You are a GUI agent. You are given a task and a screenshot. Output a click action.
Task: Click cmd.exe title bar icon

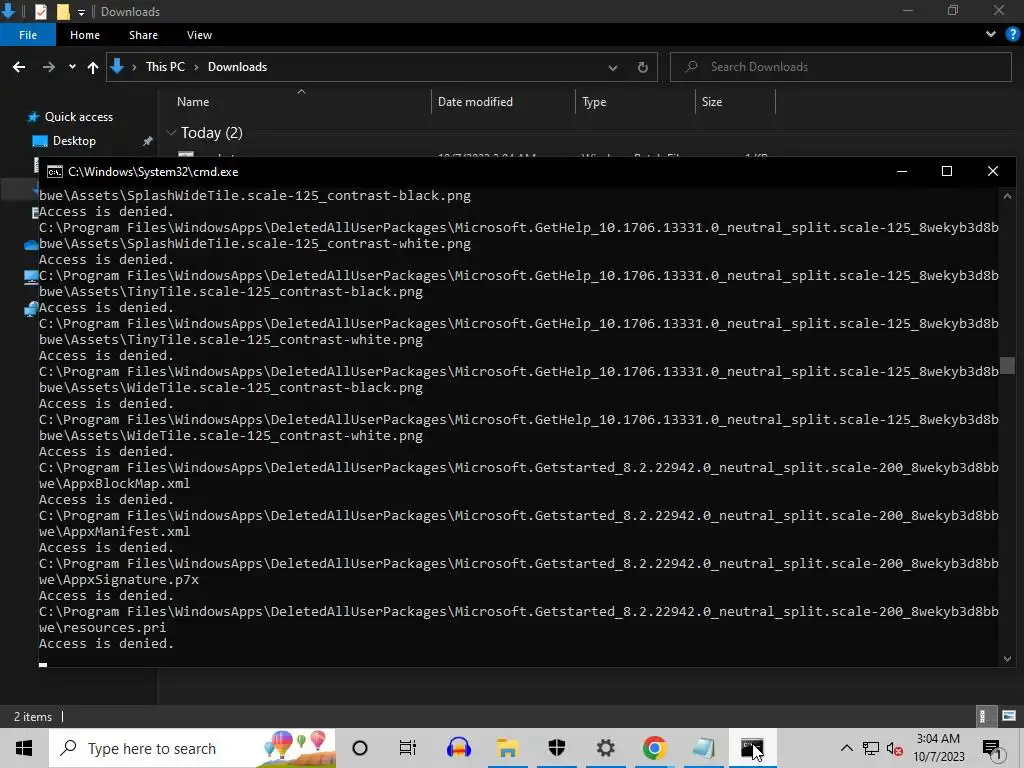(55, 172)
